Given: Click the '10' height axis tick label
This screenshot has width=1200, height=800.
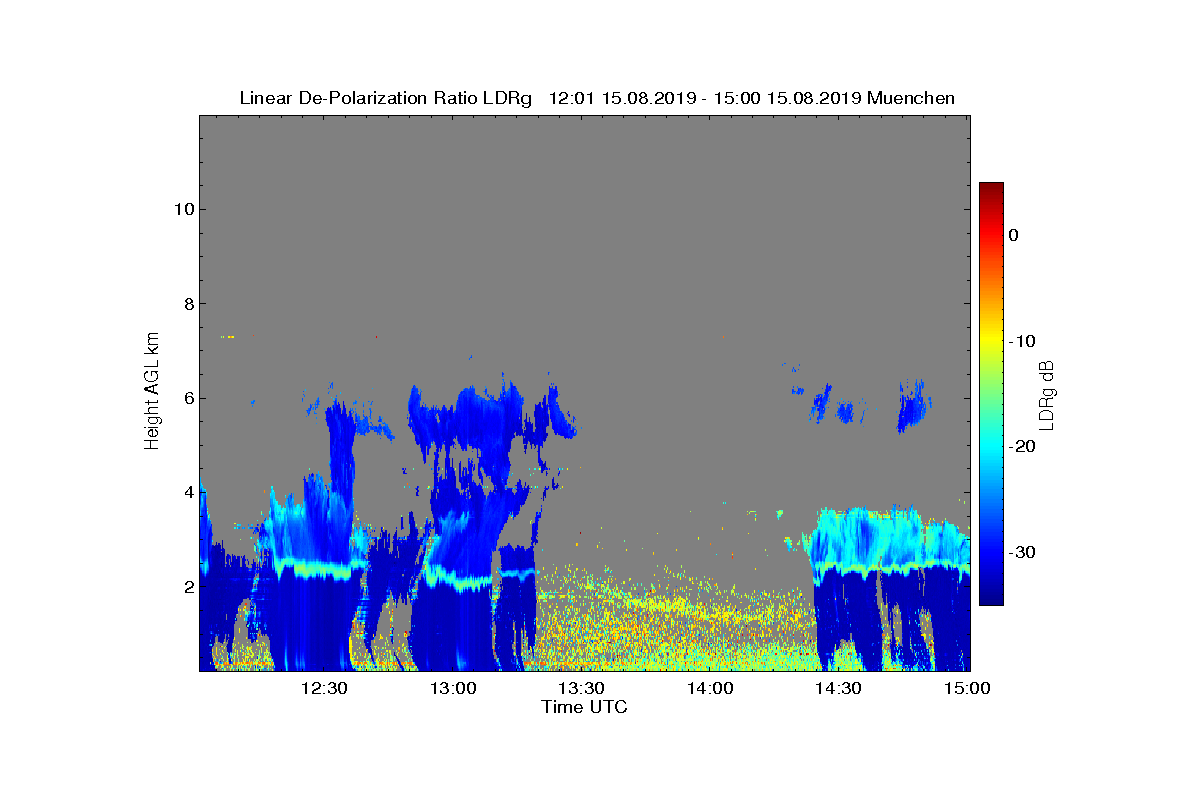Looking at the screenshot, I should click(x=182, y=209).
